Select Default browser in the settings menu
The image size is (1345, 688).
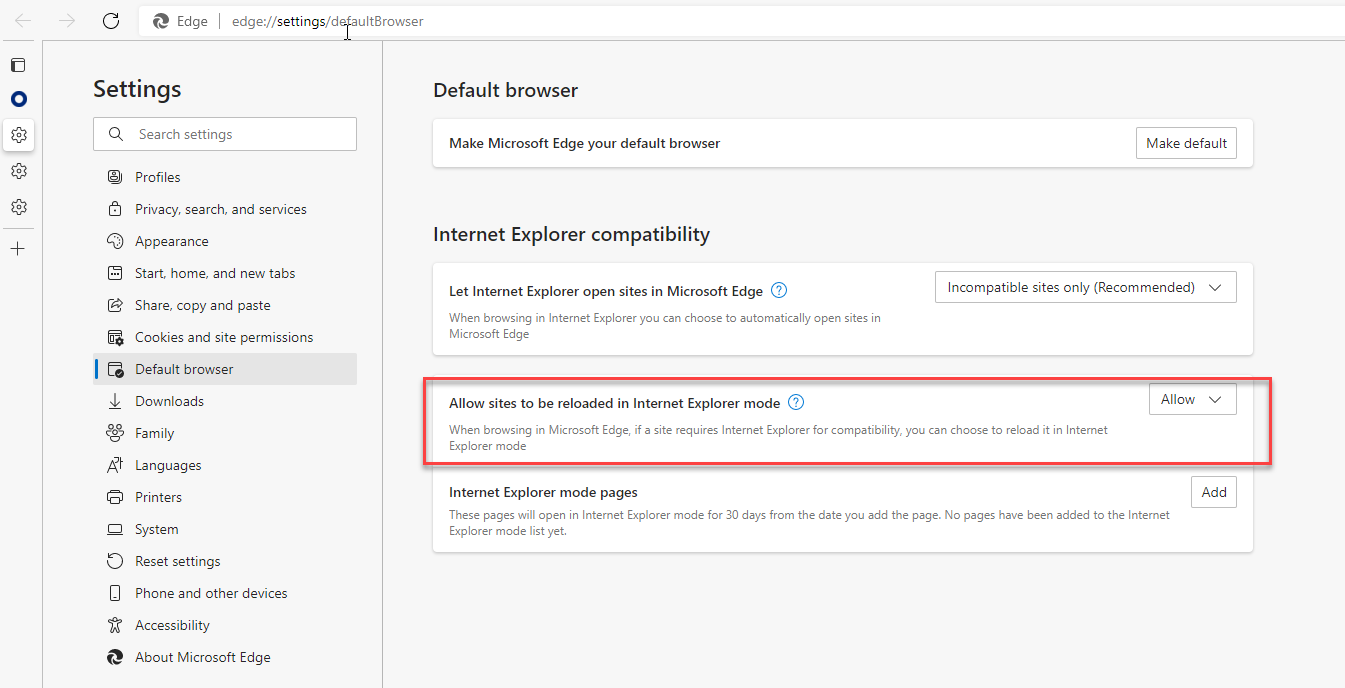[225, 369]
